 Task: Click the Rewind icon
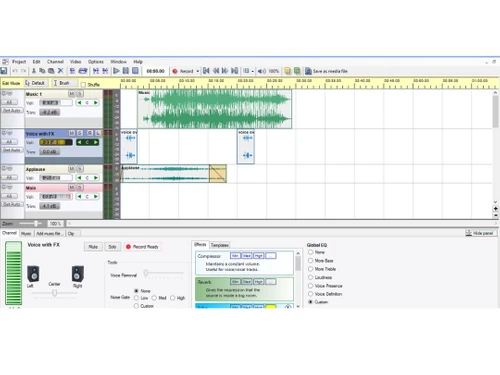[216, 71]
